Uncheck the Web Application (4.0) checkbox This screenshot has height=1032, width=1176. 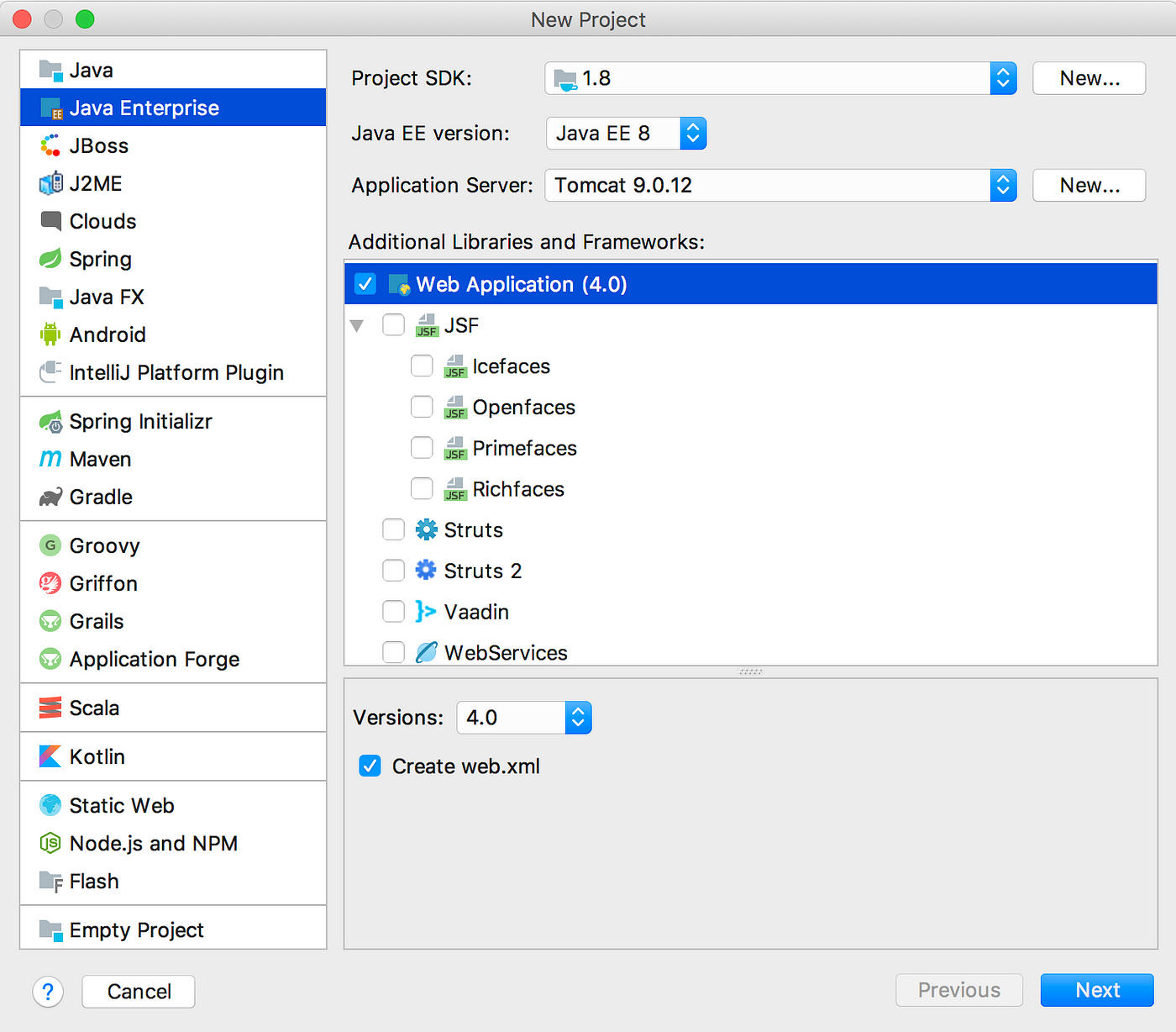pyautogui.click(x=365, y=284)
